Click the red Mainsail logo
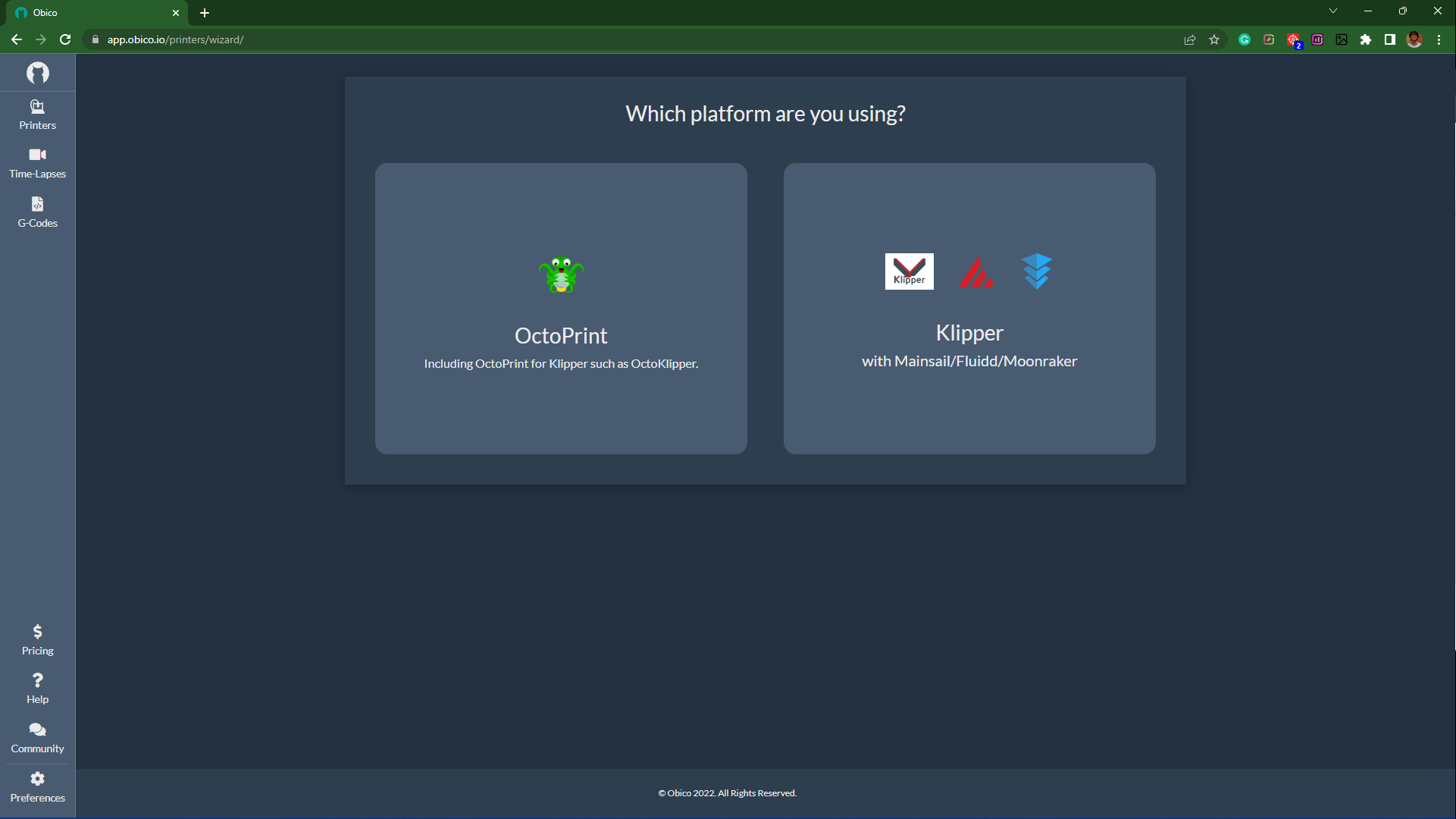Image resolution: width=1456 pixels, height=819 pixels. click(975, 272)
